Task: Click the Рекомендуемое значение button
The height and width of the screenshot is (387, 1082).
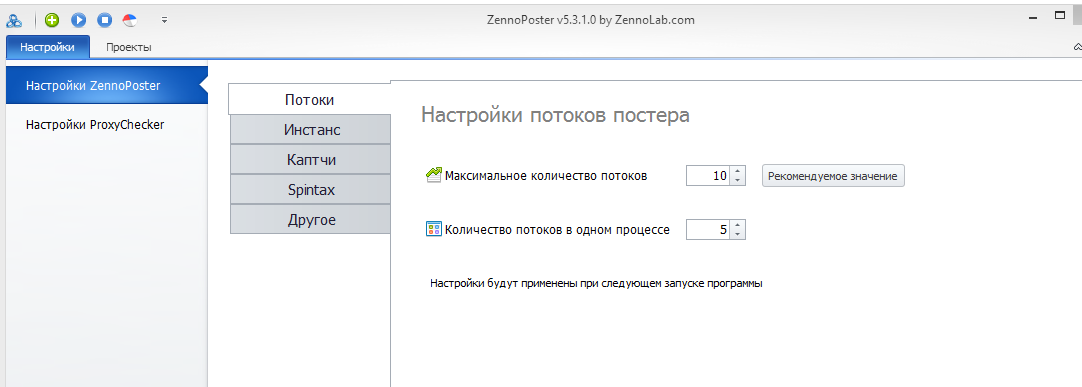Action: tap(833, 176)
